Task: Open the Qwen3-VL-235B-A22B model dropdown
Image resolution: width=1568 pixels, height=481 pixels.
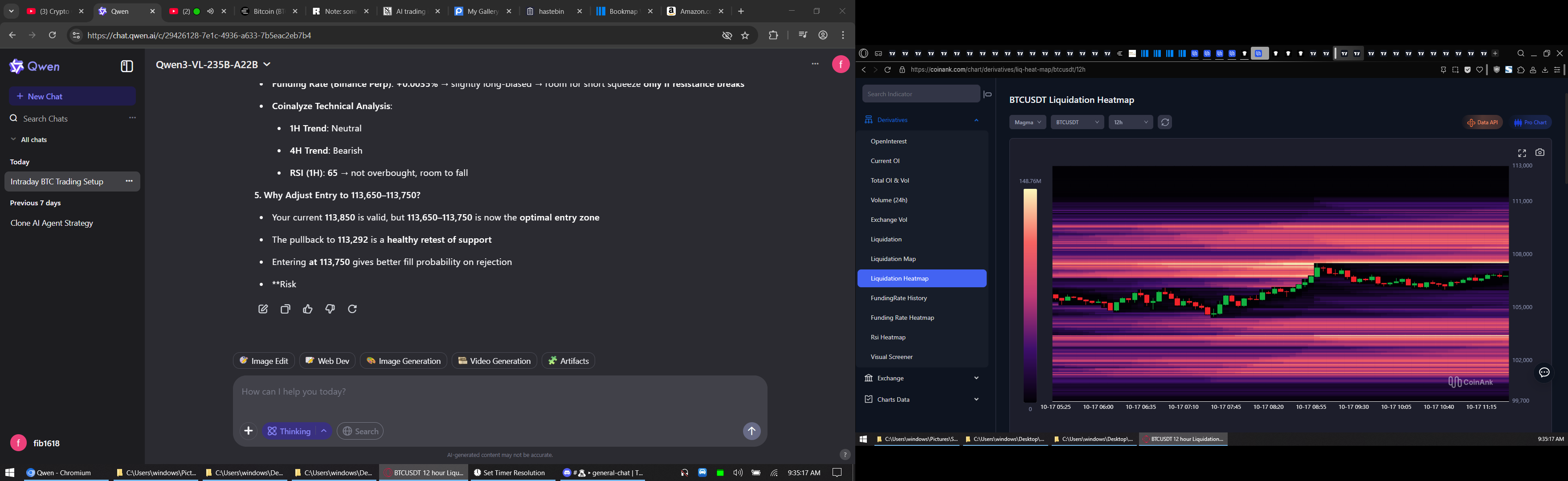Action: pos(213,65)
